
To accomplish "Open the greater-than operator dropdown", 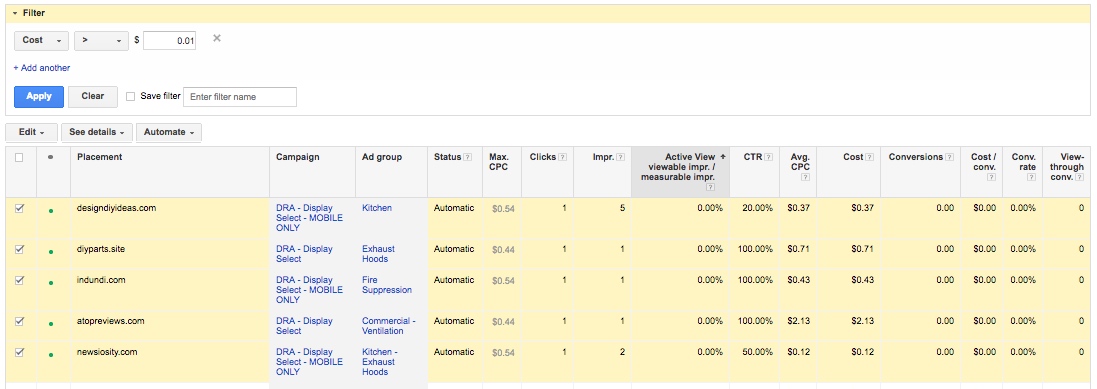I will (101, 41).
